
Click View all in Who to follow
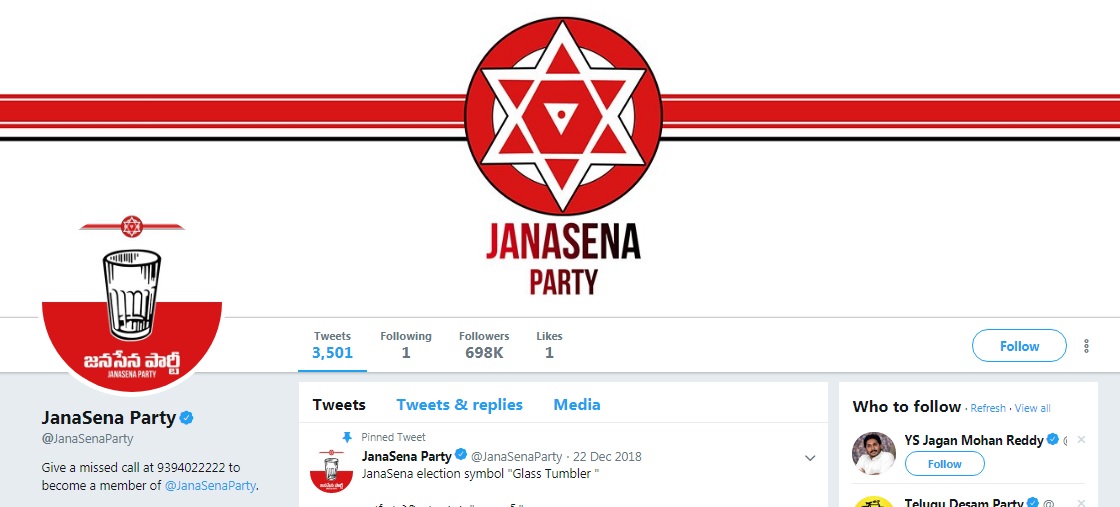tap(1032, 408)
